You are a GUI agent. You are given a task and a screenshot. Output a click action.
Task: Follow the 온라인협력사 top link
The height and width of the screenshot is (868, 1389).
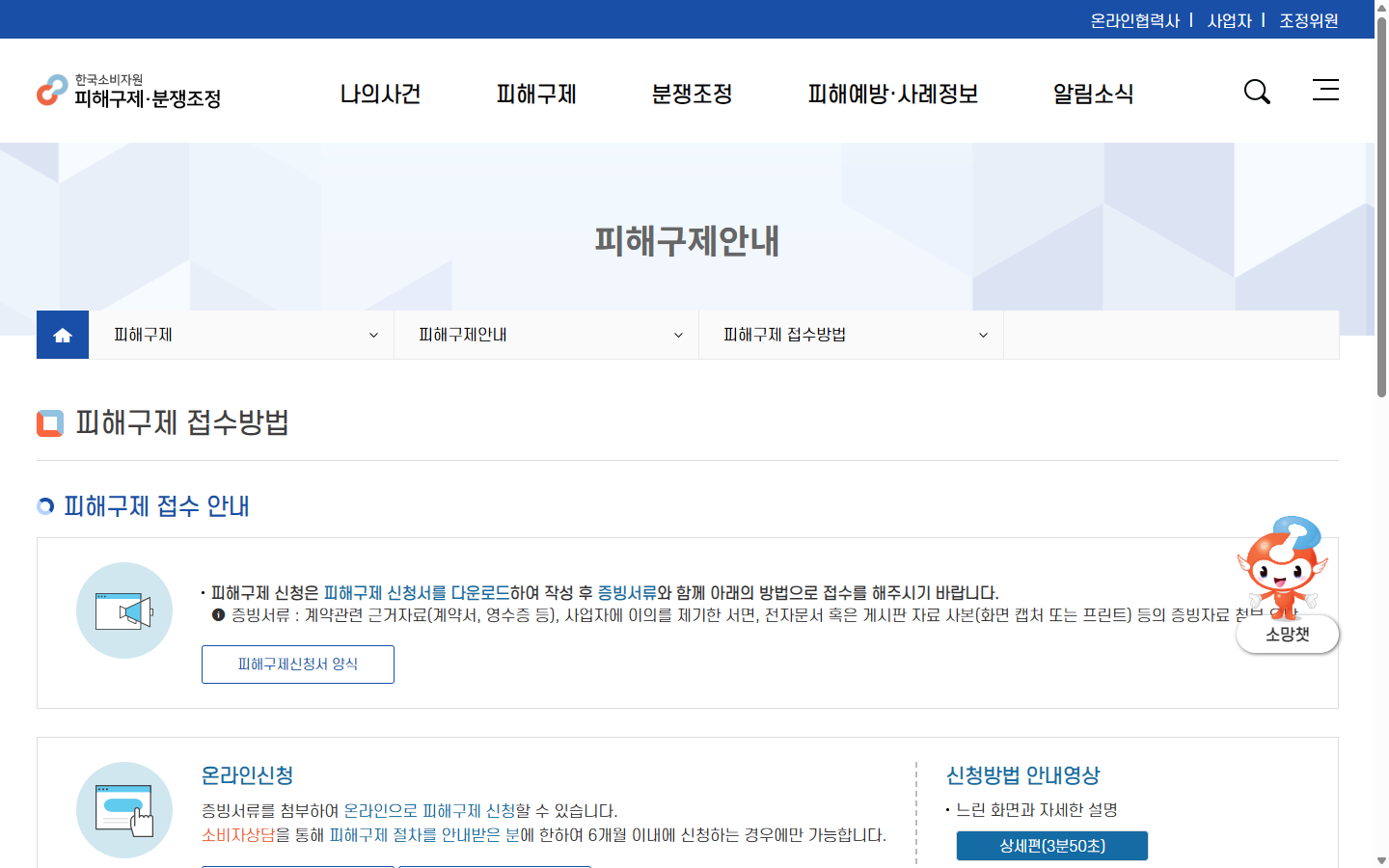click(1135, 20)
